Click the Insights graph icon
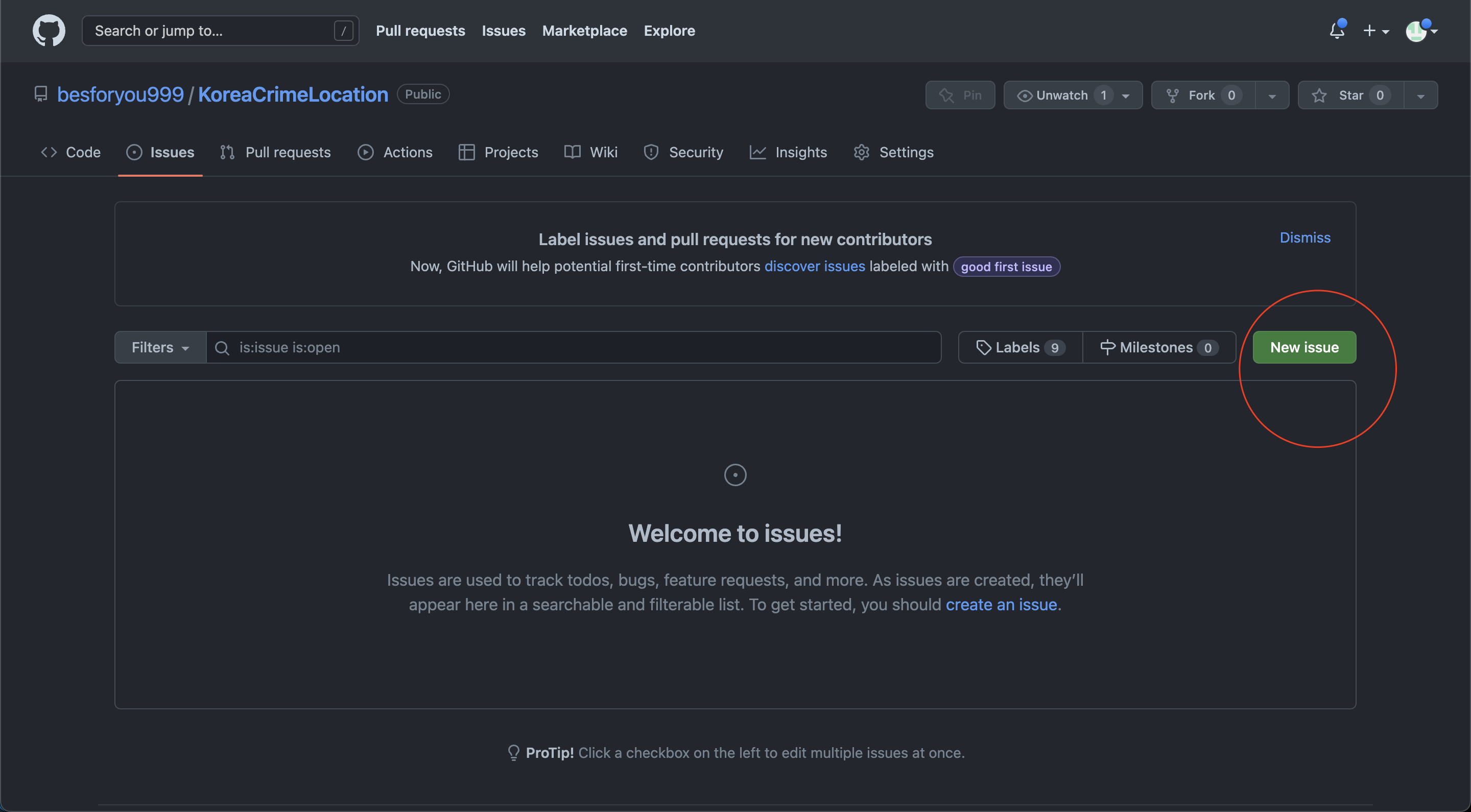The width and height of the screenshot is (1471, 812). click(758, 152)
